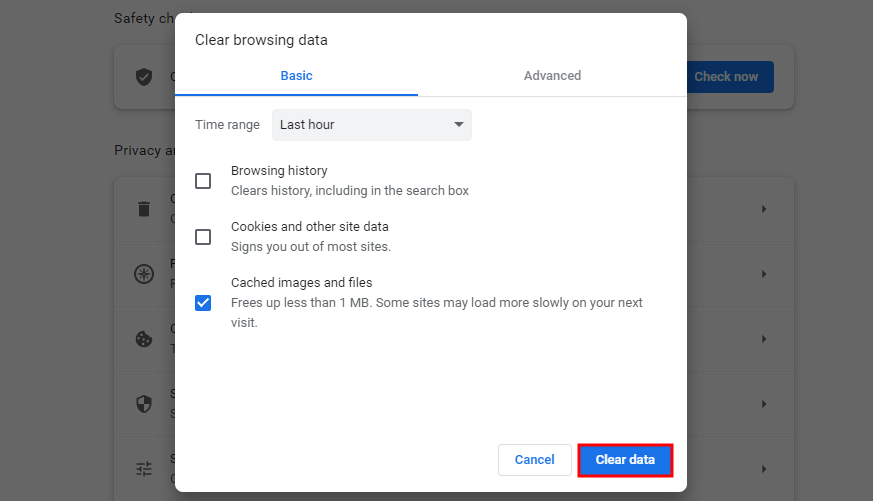Image resolution: width=873 pixels, height=501 pixels.
Task: Click 'Clears history, including in the search box'
Action: pyautogui.click(x=350, y=191)
